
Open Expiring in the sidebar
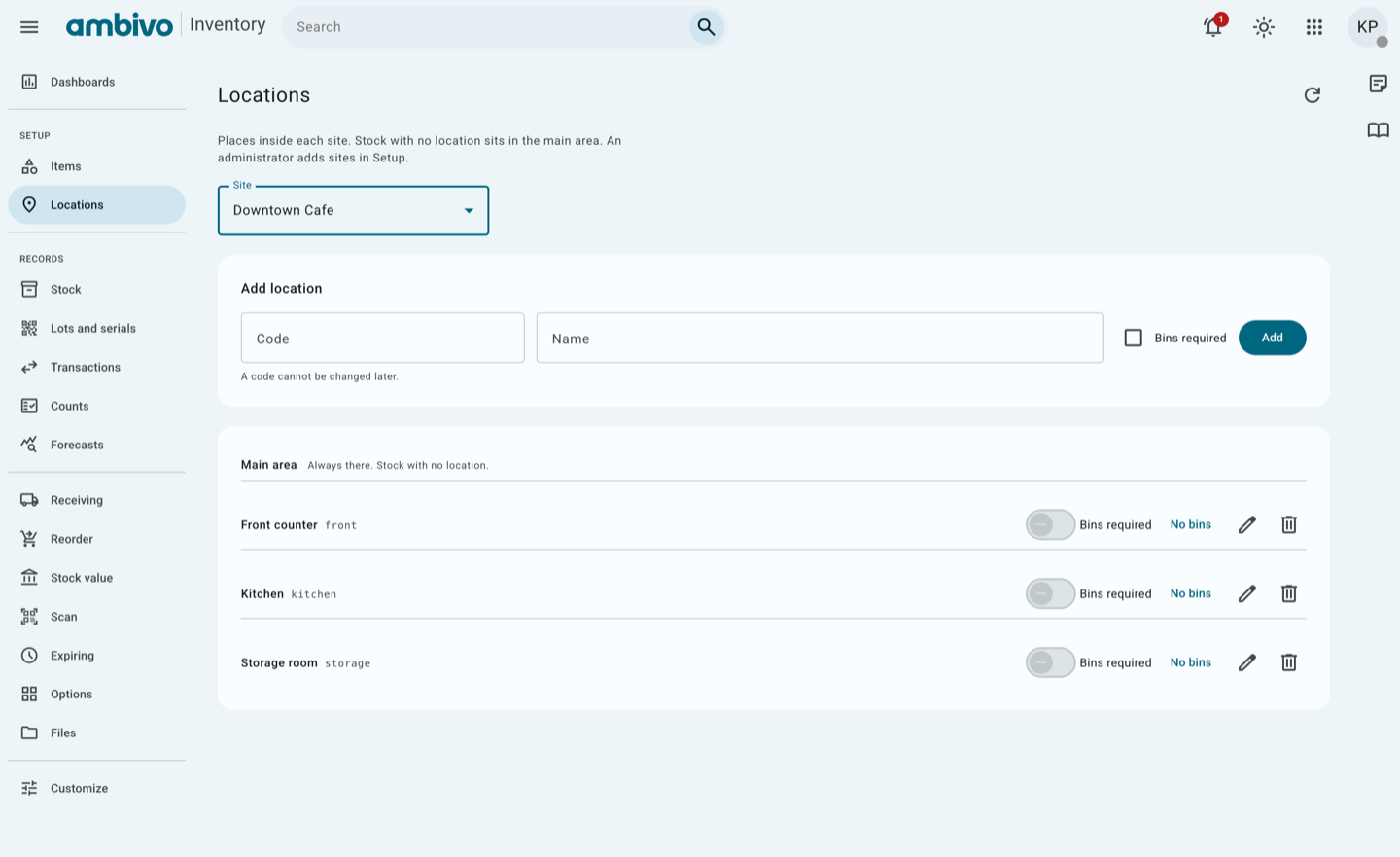pos(96,657)
